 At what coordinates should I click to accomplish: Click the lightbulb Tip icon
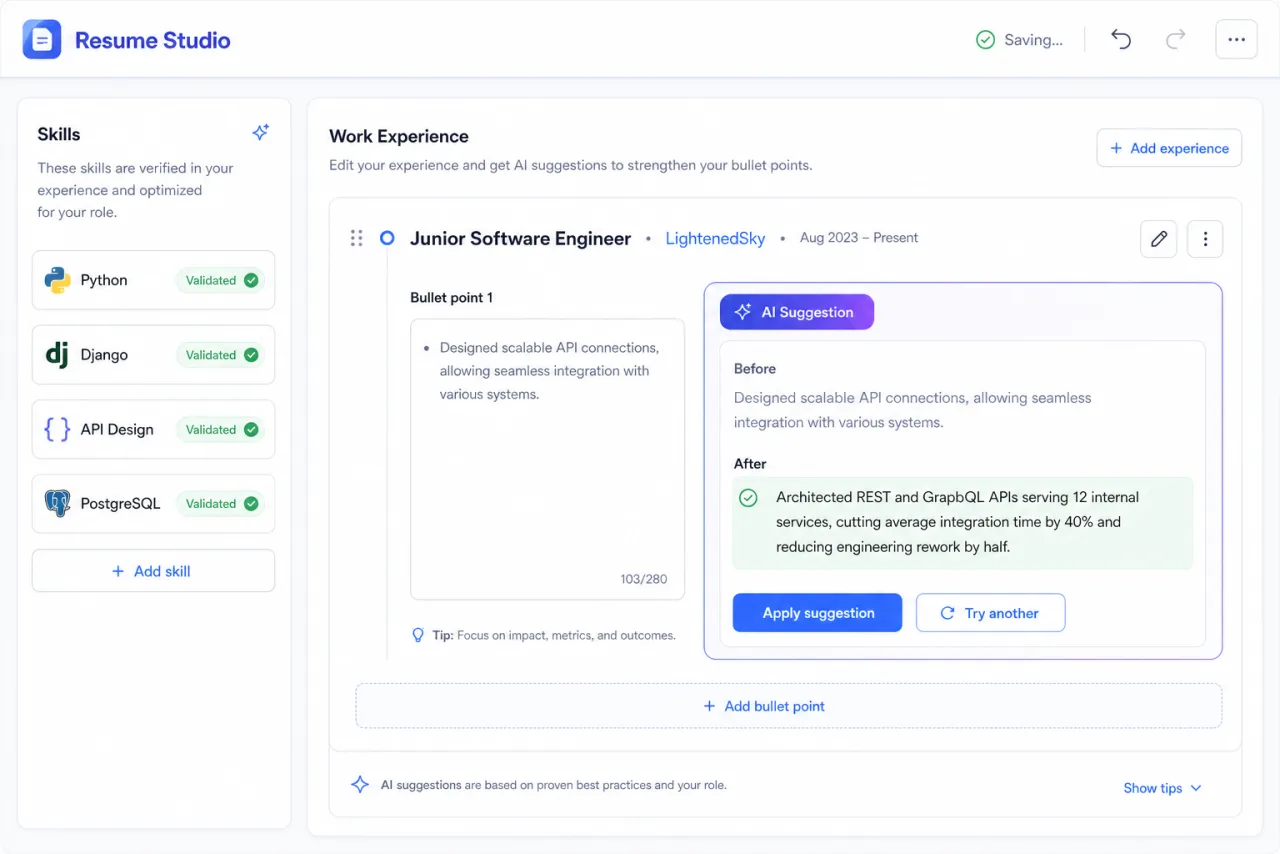(x=419, y=635)
